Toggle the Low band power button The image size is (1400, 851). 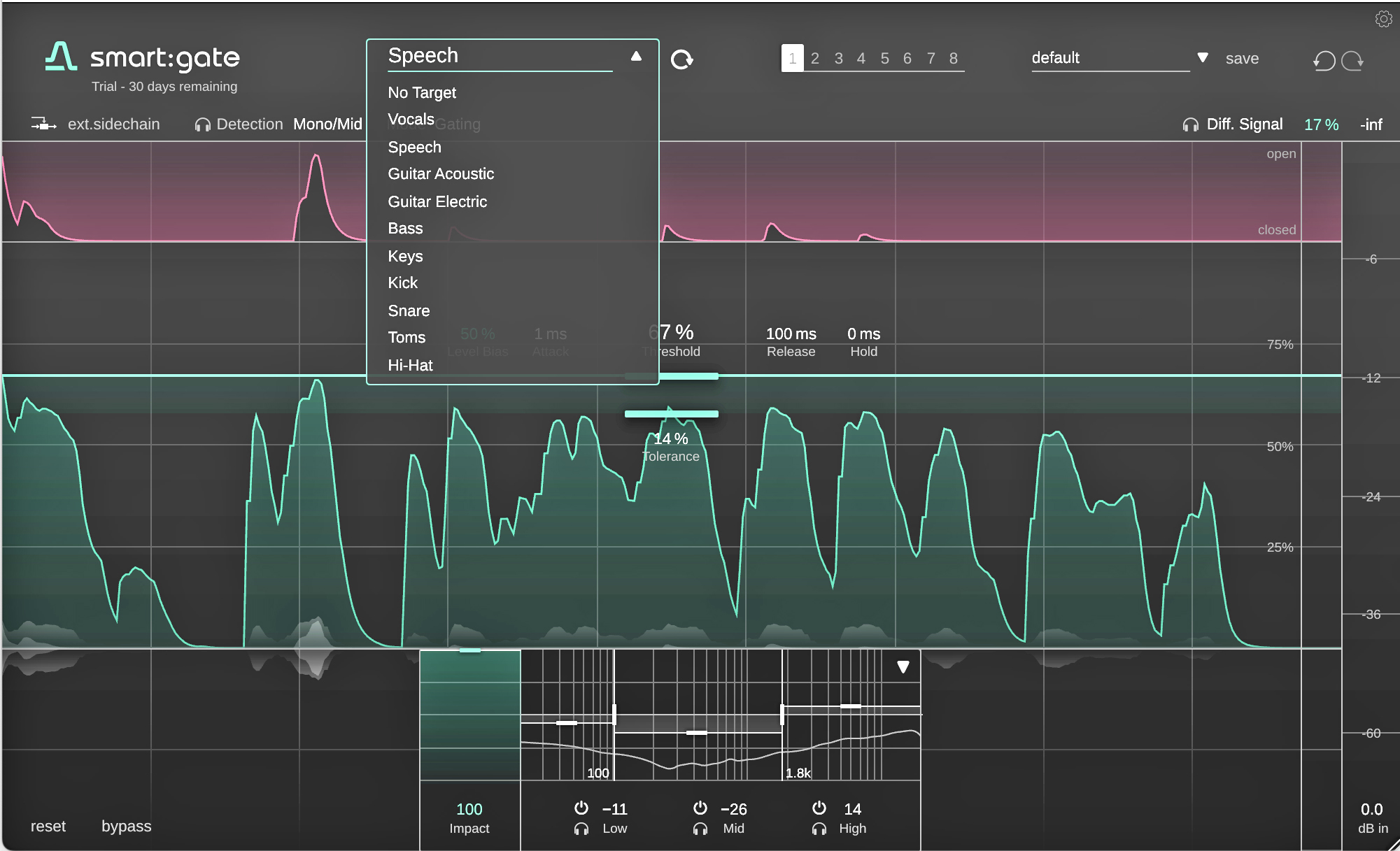581,808
